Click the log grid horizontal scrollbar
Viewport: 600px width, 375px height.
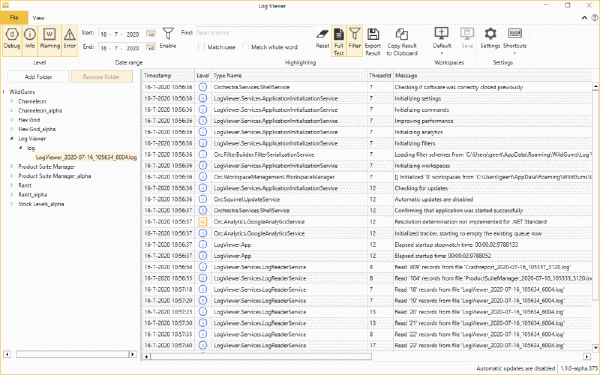click(x=261, y=357)
